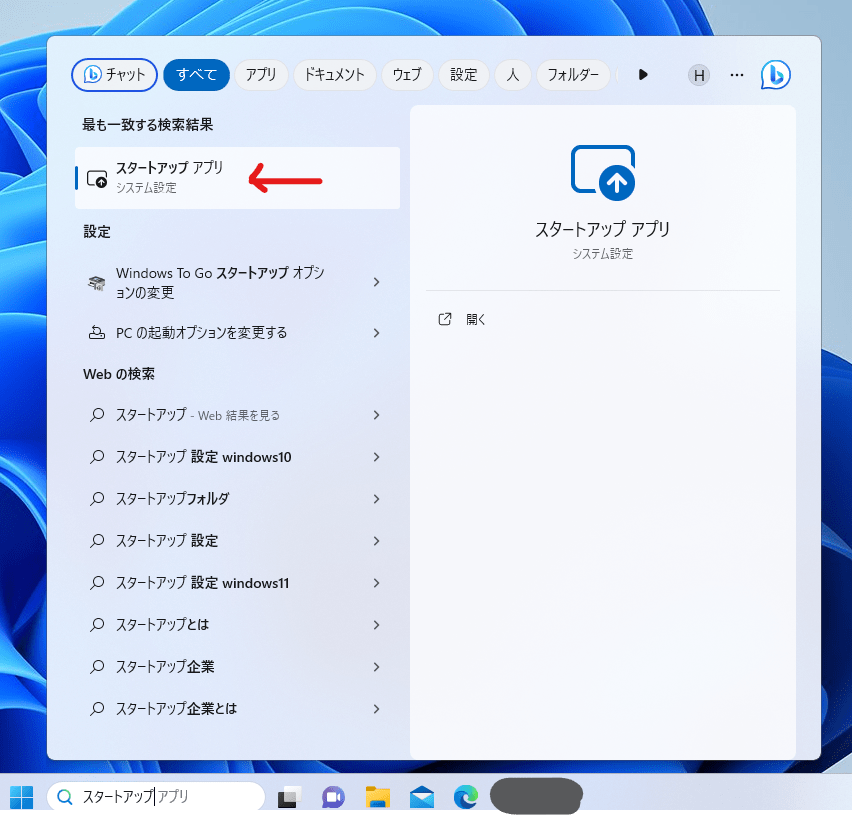This screenshot has width=852, height=816.
Task: Open the Windows Start button
Action: click(22, 797)
